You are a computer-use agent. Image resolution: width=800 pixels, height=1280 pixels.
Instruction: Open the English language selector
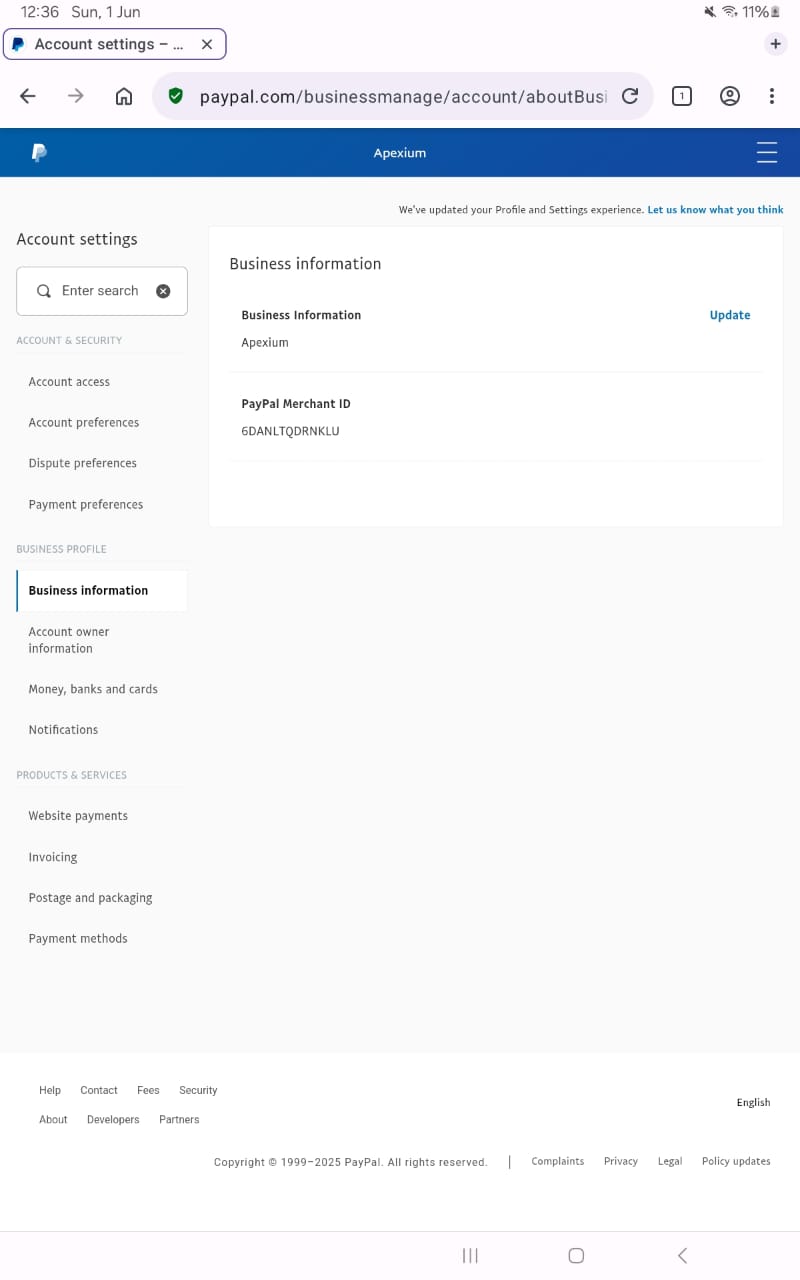coord(753,1102)
